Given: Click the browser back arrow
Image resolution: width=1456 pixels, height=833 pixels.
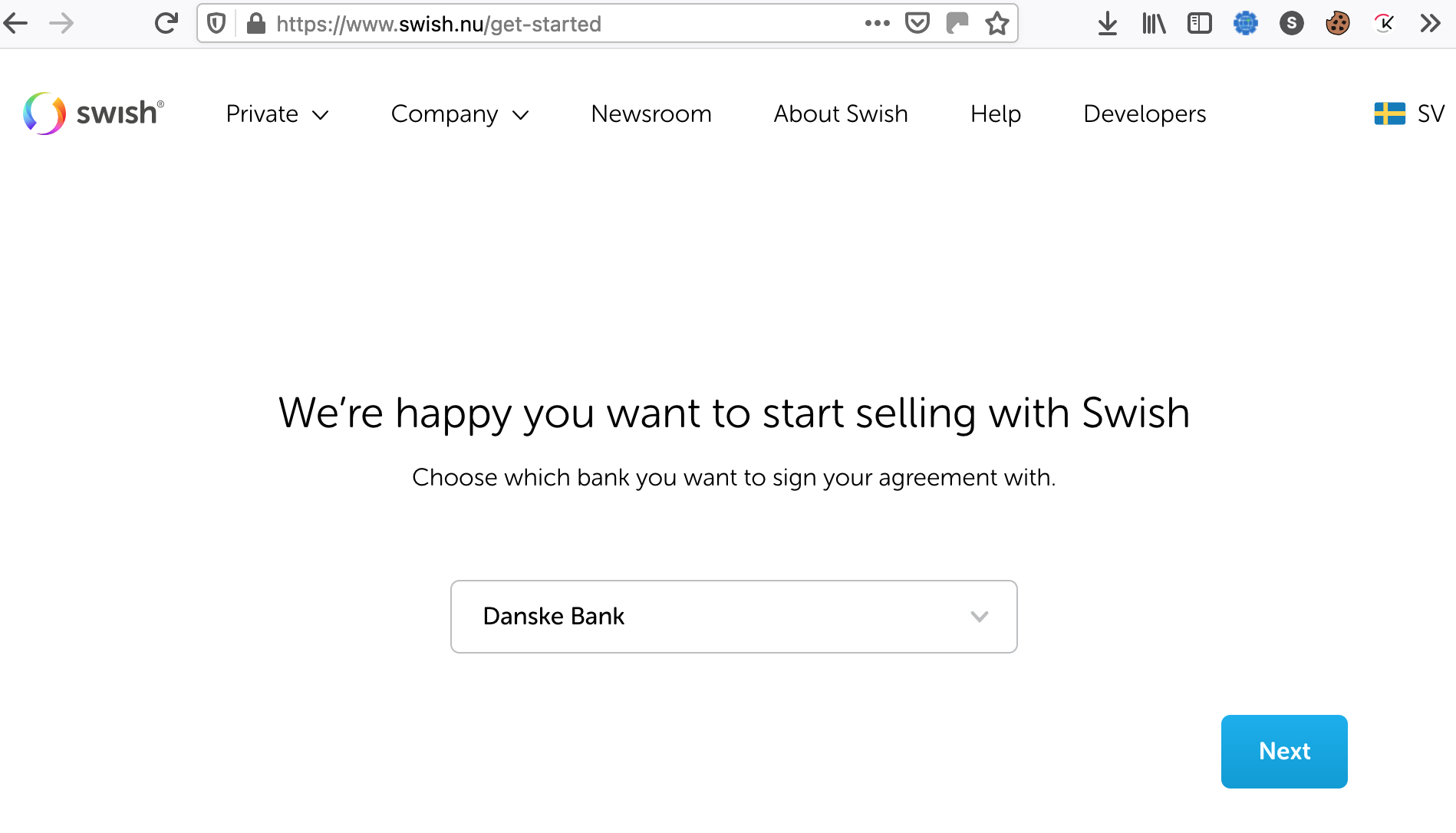Looking at the screenshot, I should [16, 24].
